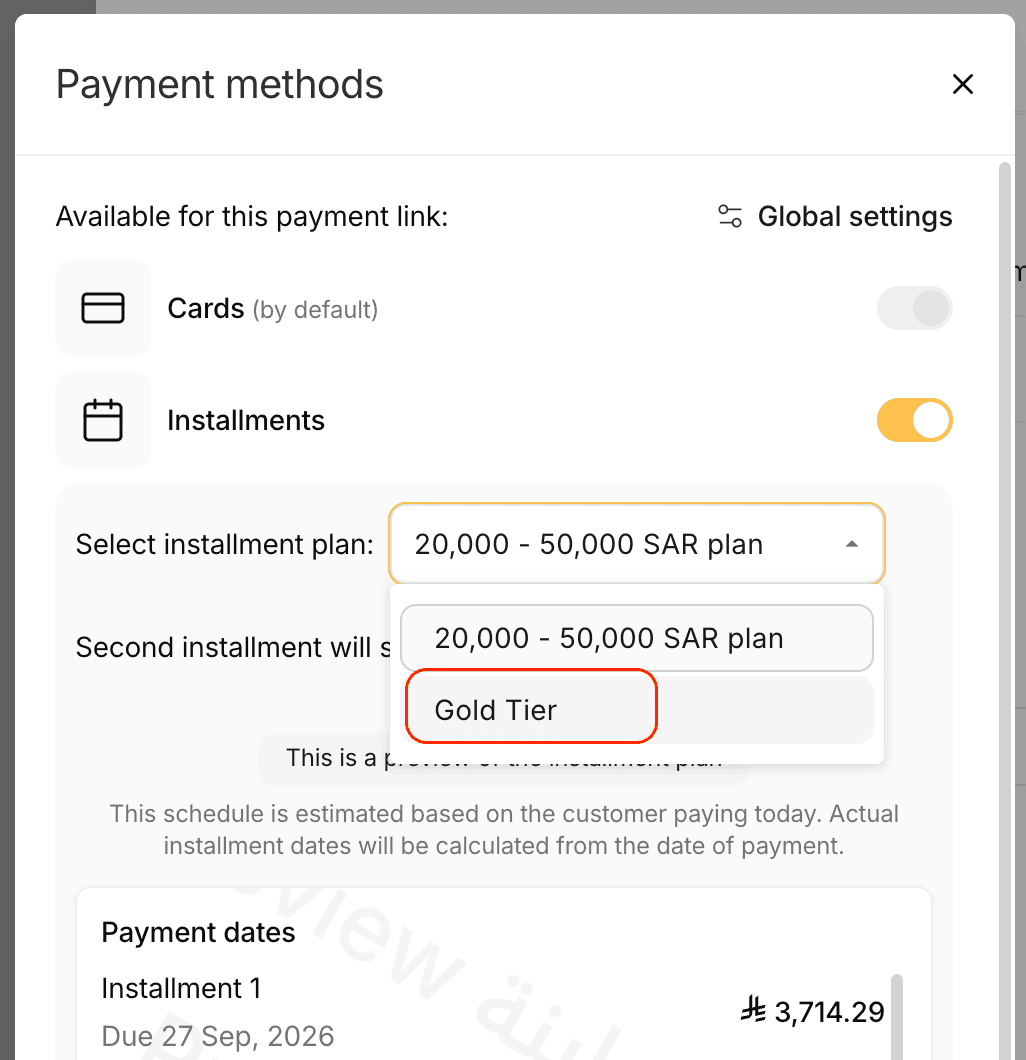
Task: Click the Available for this payment link text
Action: pos(251,217)
